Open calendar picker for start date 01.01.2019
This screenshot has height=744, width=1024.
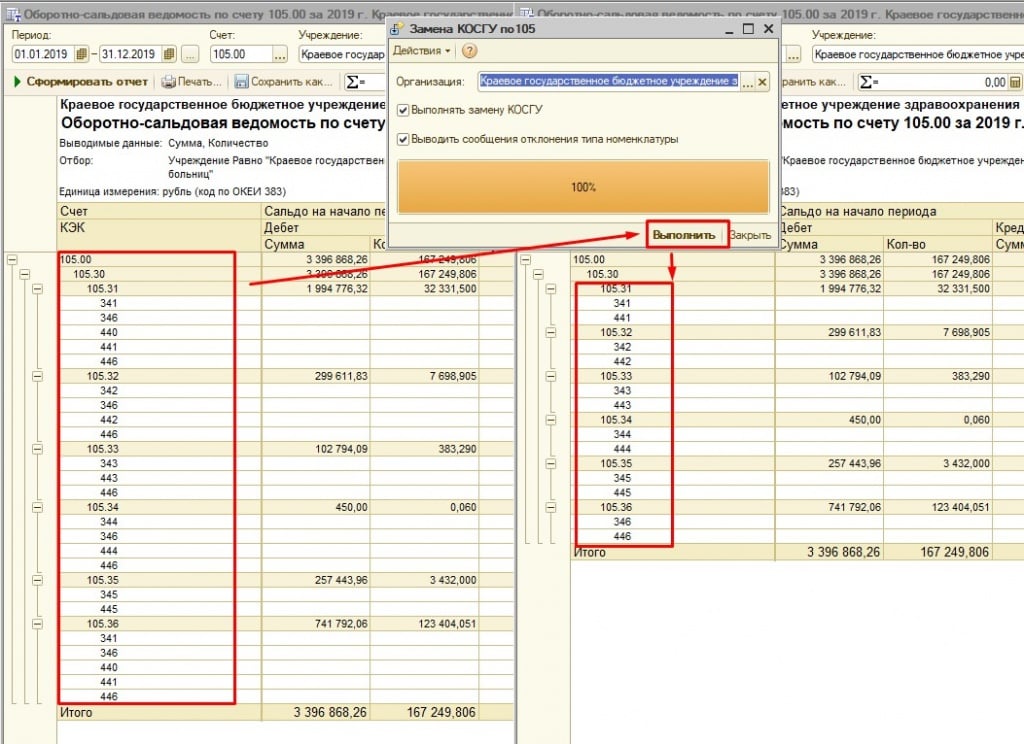point(81,54)
